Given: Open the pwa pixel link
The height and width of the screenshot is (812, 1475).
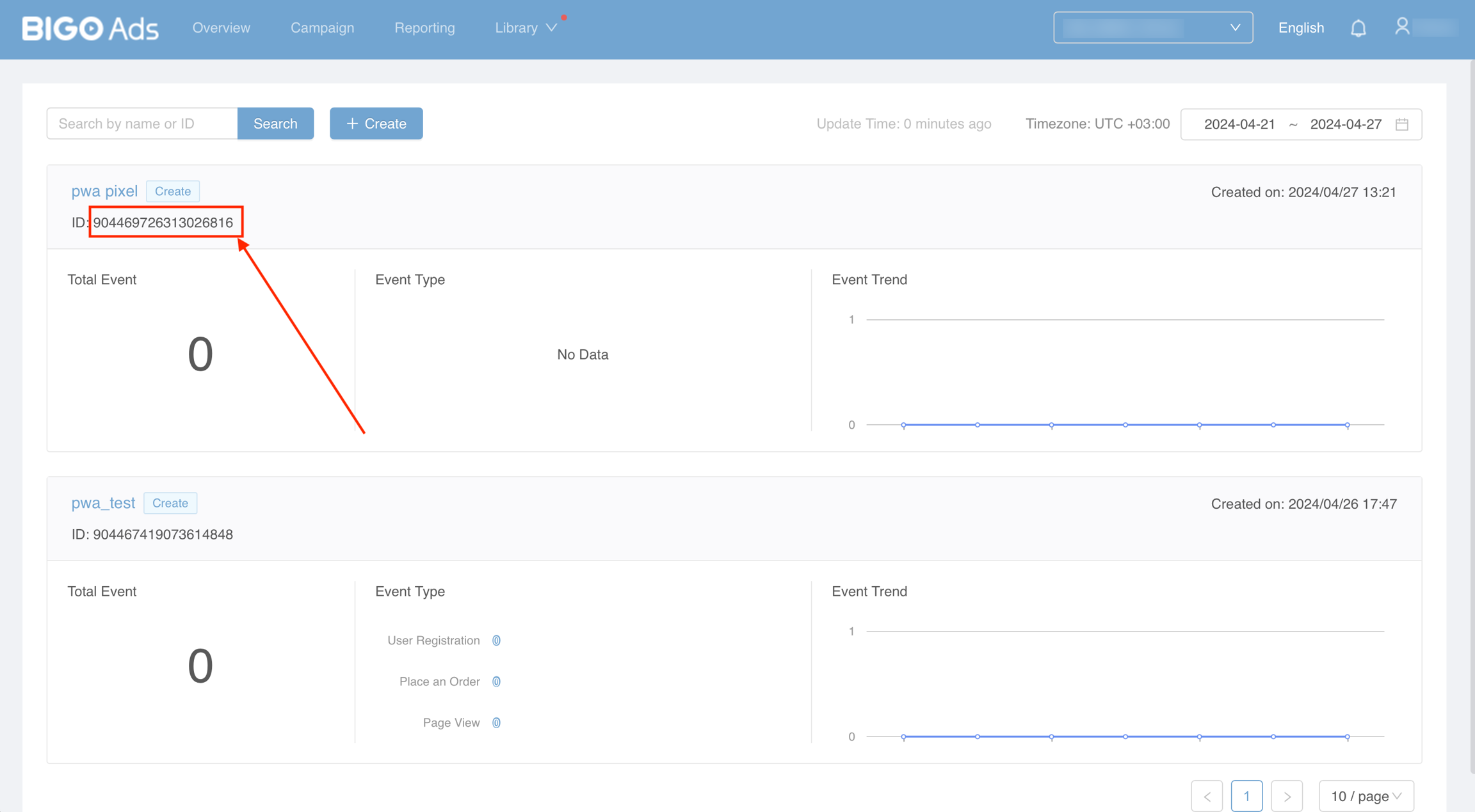Looking at the screenshot, I should point(104,191).
